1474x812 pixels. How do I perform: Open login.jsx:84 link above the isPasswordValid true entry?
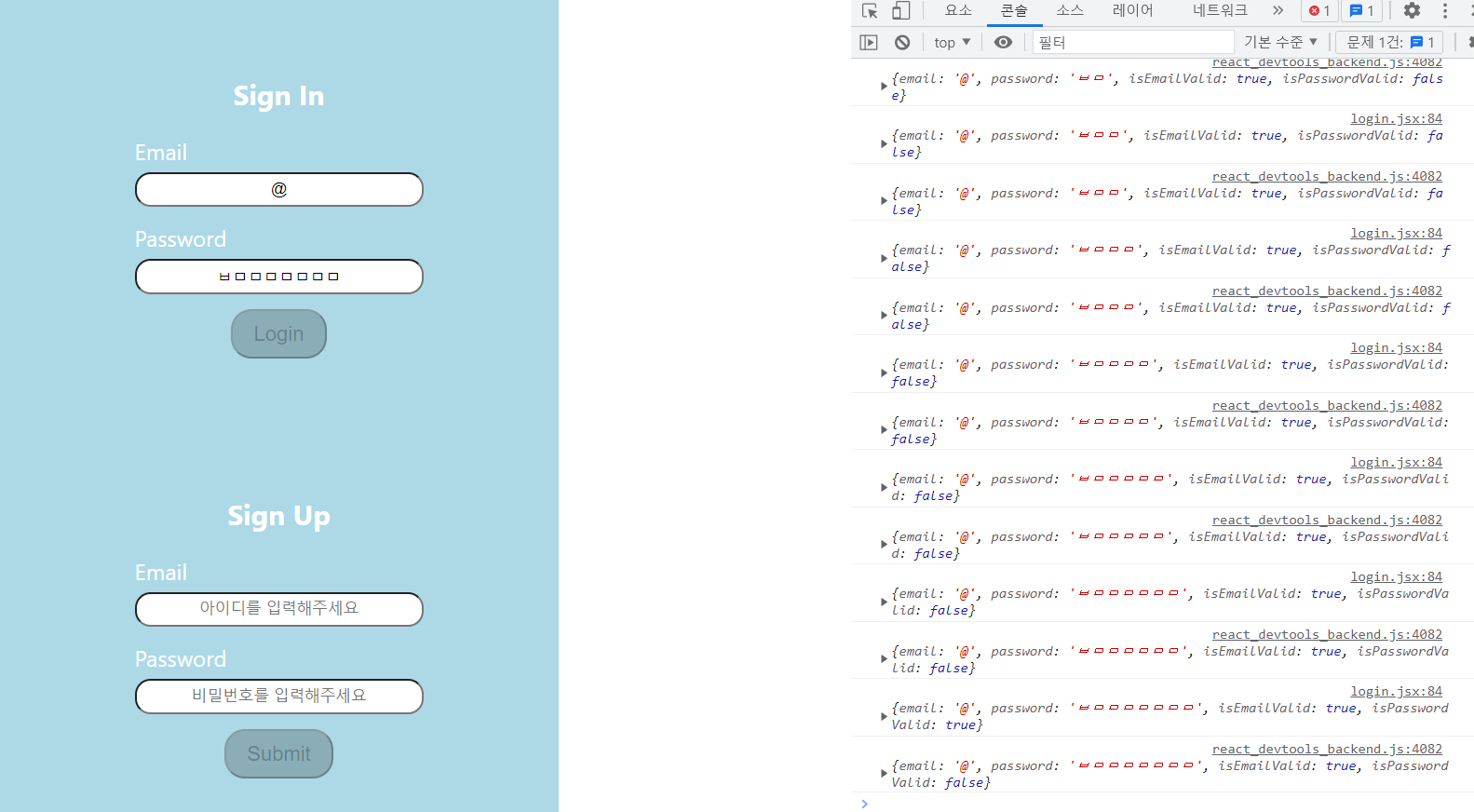pos(1396,691)
